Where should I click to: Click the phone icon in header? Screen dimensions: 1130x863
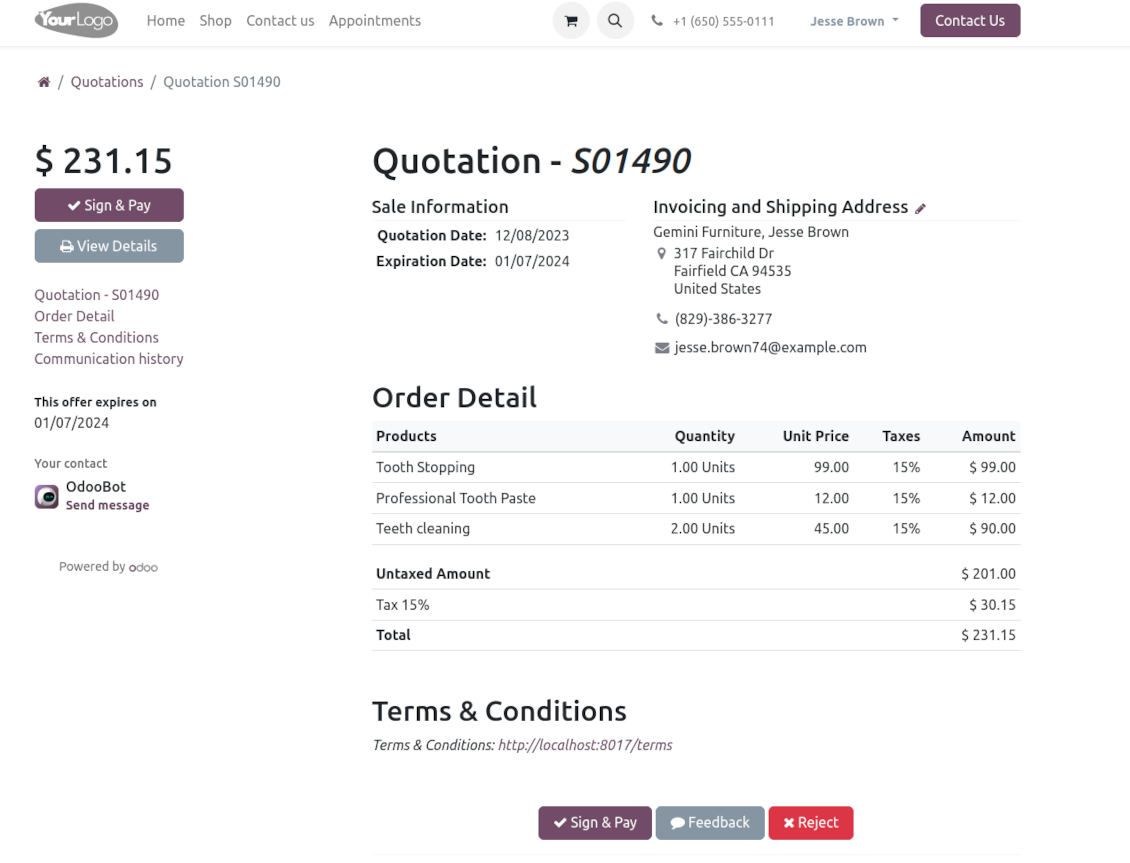pyautogui.click(x=657, y=21)
